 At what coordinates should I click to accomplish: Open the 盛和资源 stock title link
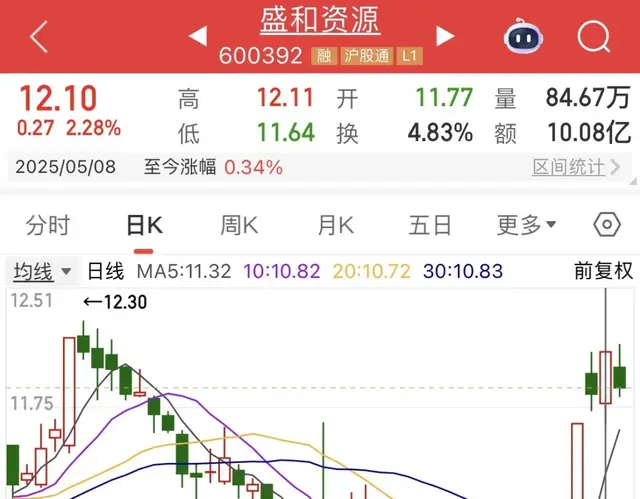click(320, 20)
